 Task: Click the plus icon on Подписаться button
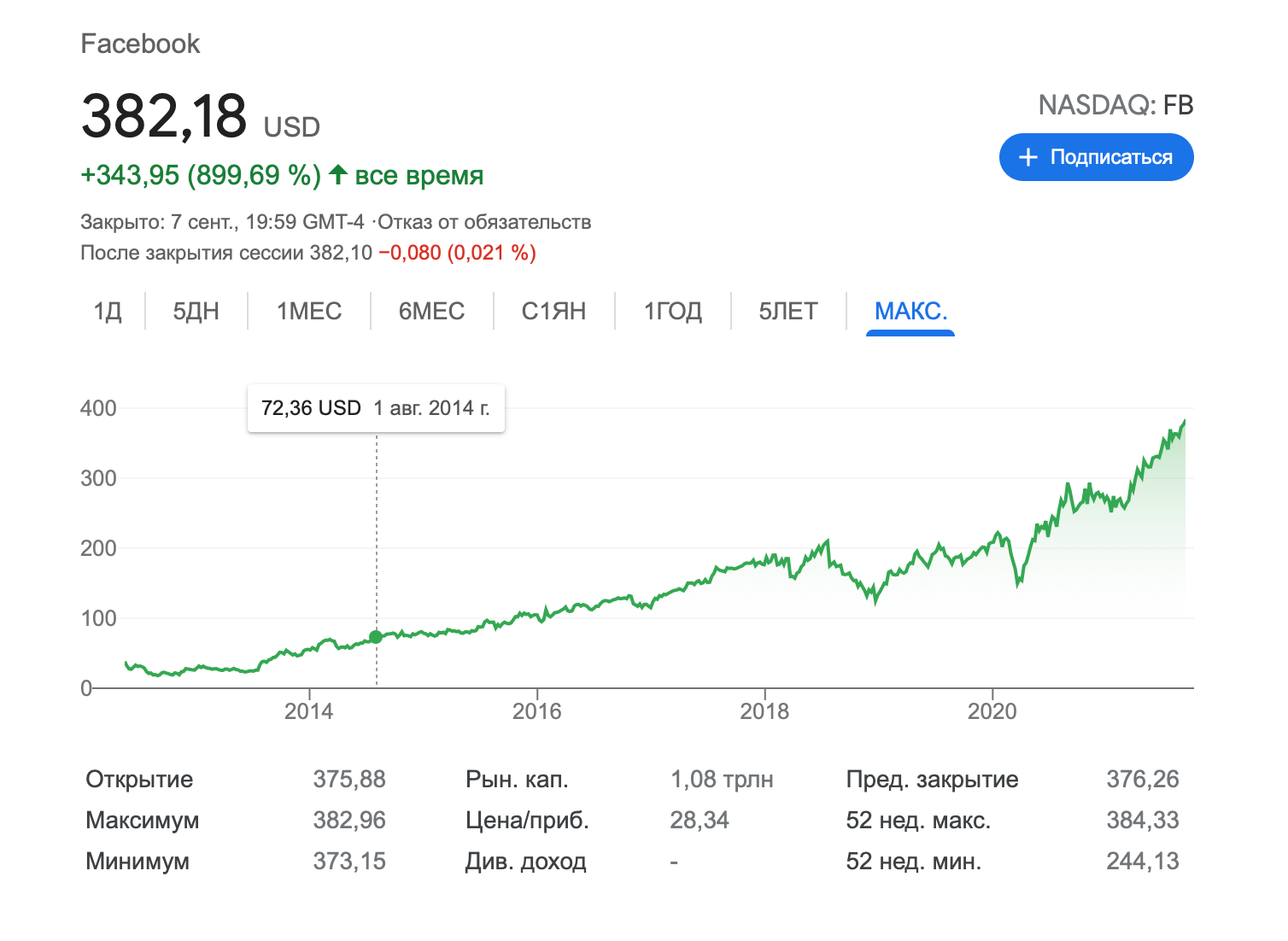[1028, 157]
